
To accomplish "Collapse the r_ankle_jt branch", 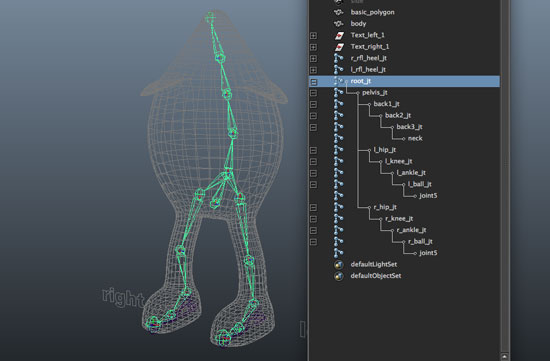I will pos(313,230).
